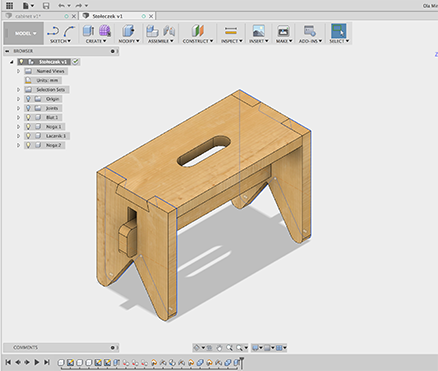The height and width of the screenshot is (371, 438).
Task: Click the timeline play button
Action: (x=37, y=362)
